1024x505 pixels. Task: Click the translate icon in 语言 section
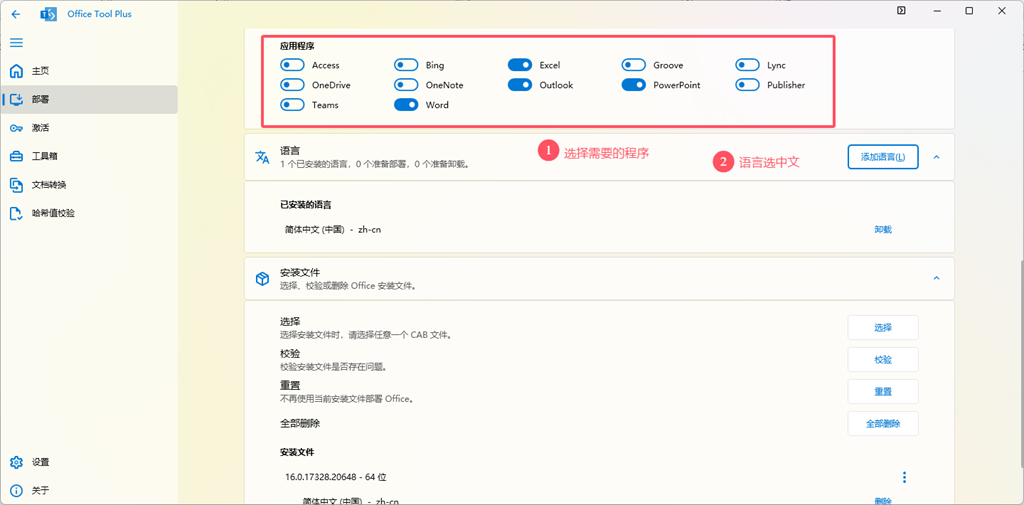click(x=262, y=157)
